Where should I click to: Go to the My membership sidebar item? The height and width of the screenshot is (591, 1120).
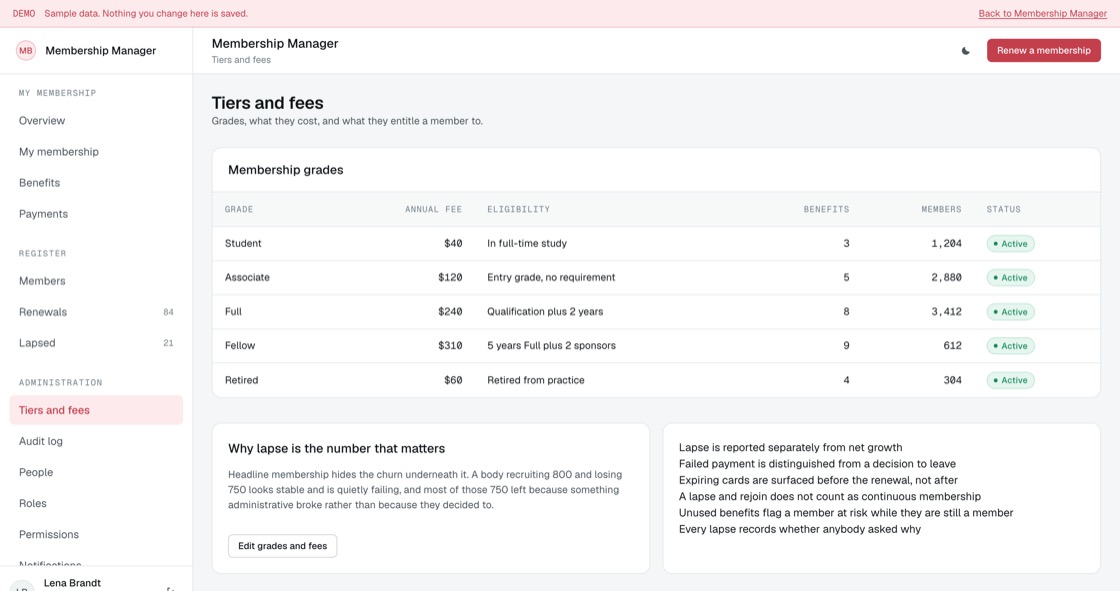[x=96, y=152]
